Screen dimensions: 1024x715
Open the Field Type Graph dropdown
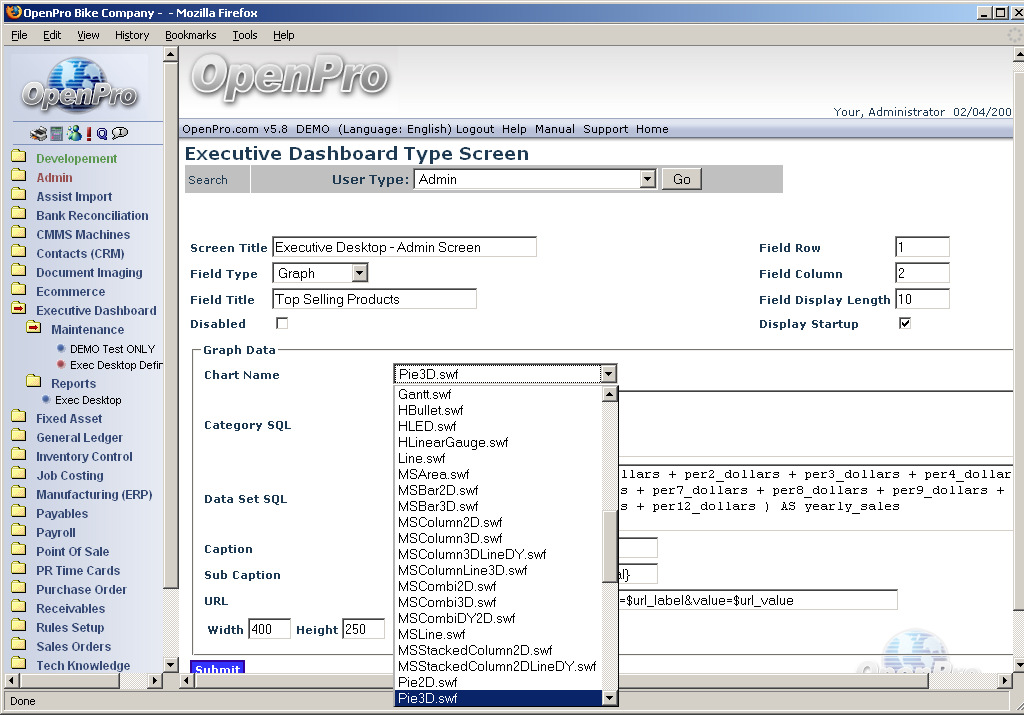pyautogui.click(x=360, y=273)
